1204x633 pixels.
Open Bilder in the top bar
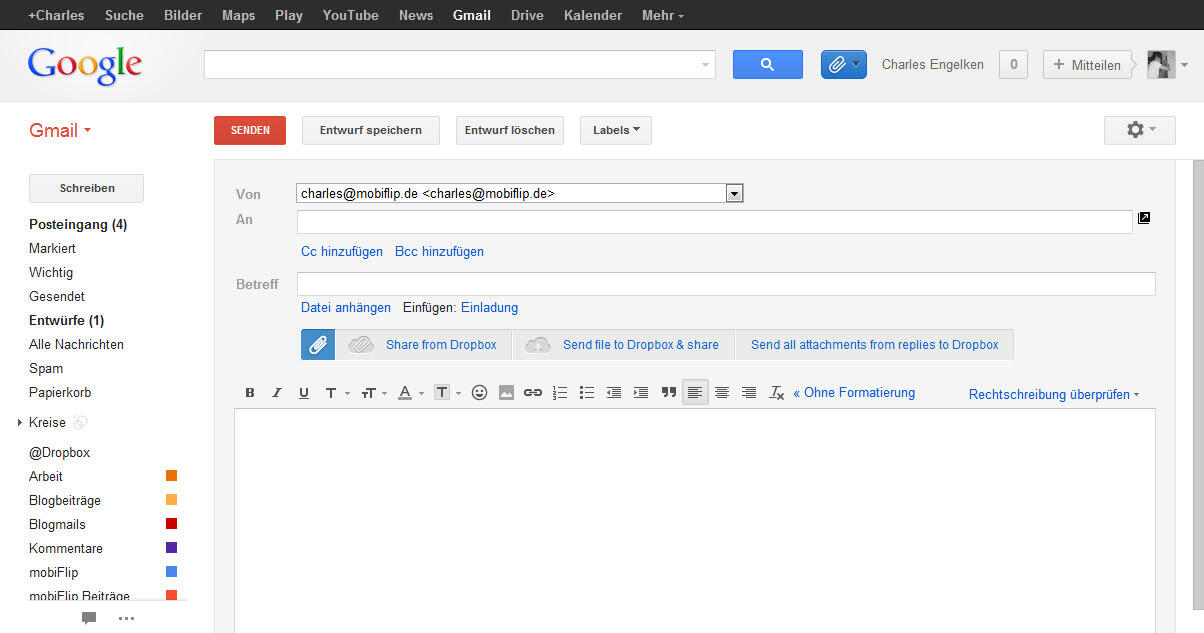183,15
